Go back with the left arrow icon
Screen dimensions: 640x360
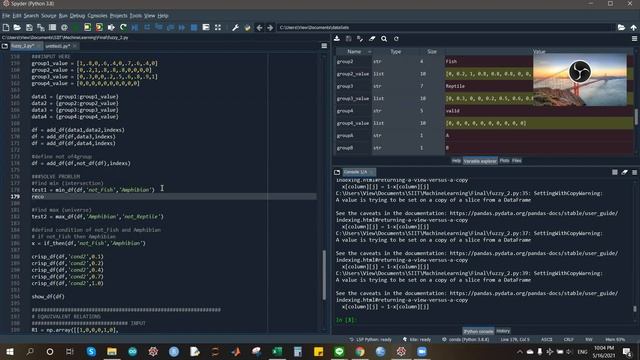coord(259,27)
